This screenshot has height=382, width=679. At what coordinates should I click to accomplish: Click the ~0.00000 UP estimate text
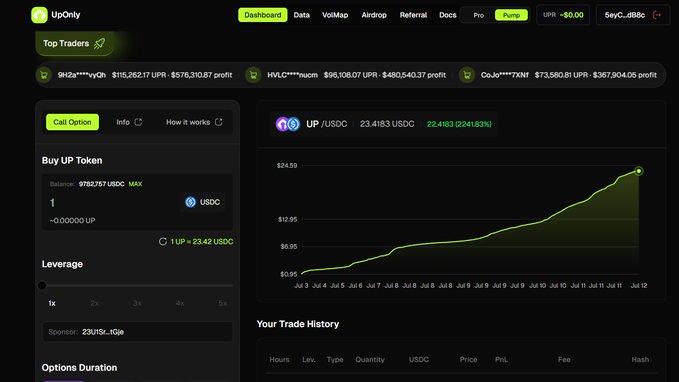point(72,220)
